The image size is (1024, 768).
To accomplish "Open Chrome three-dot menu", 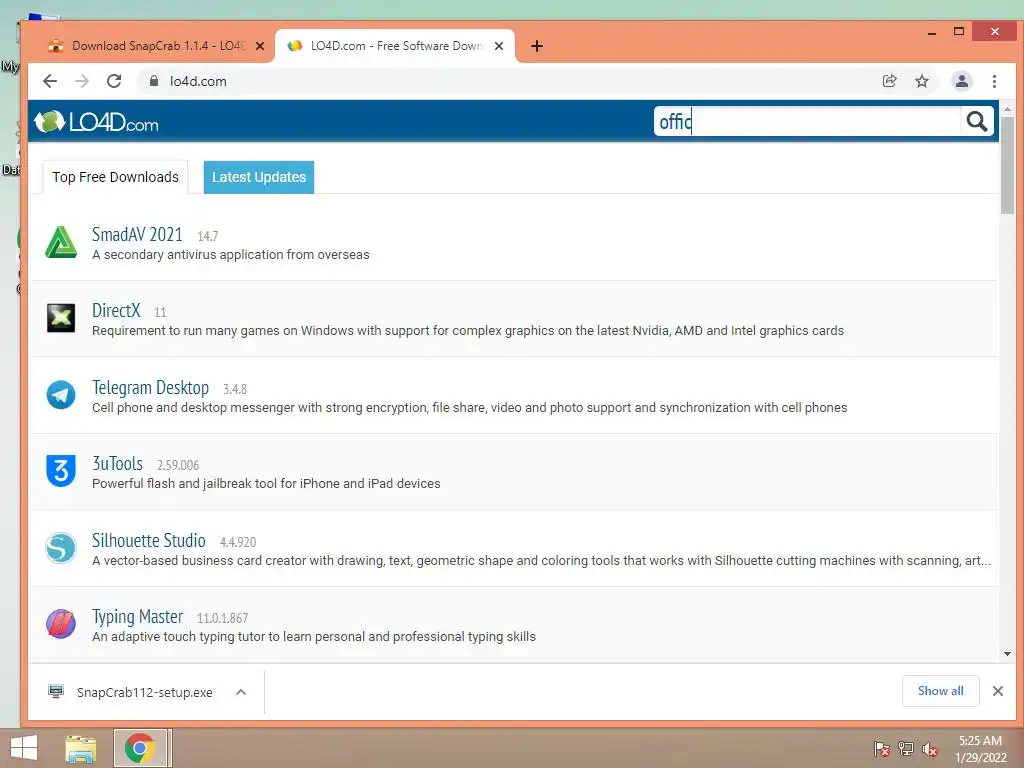I will pyautogui.click(x=994, y=81).
